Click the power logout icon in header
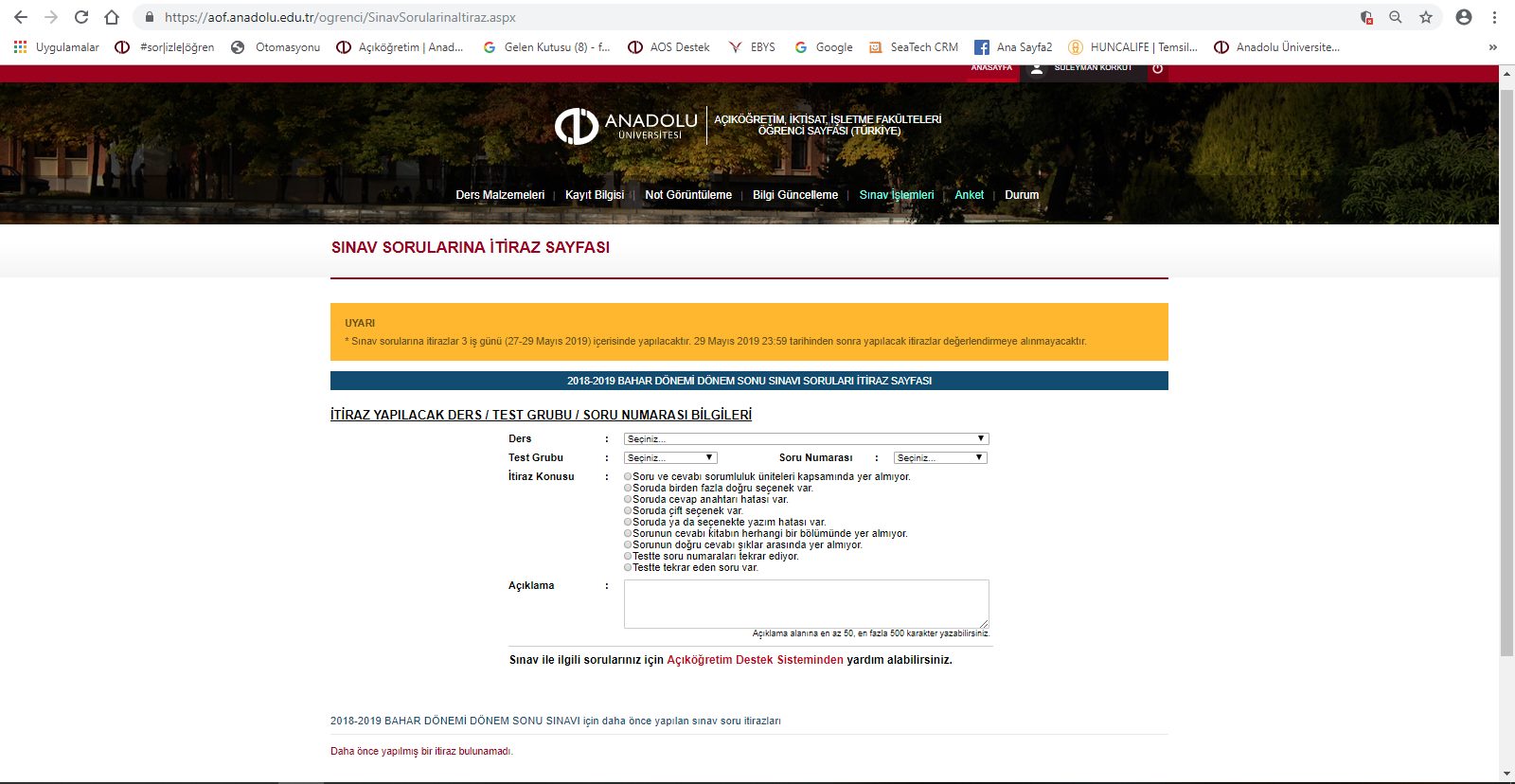 [1157, 68]
